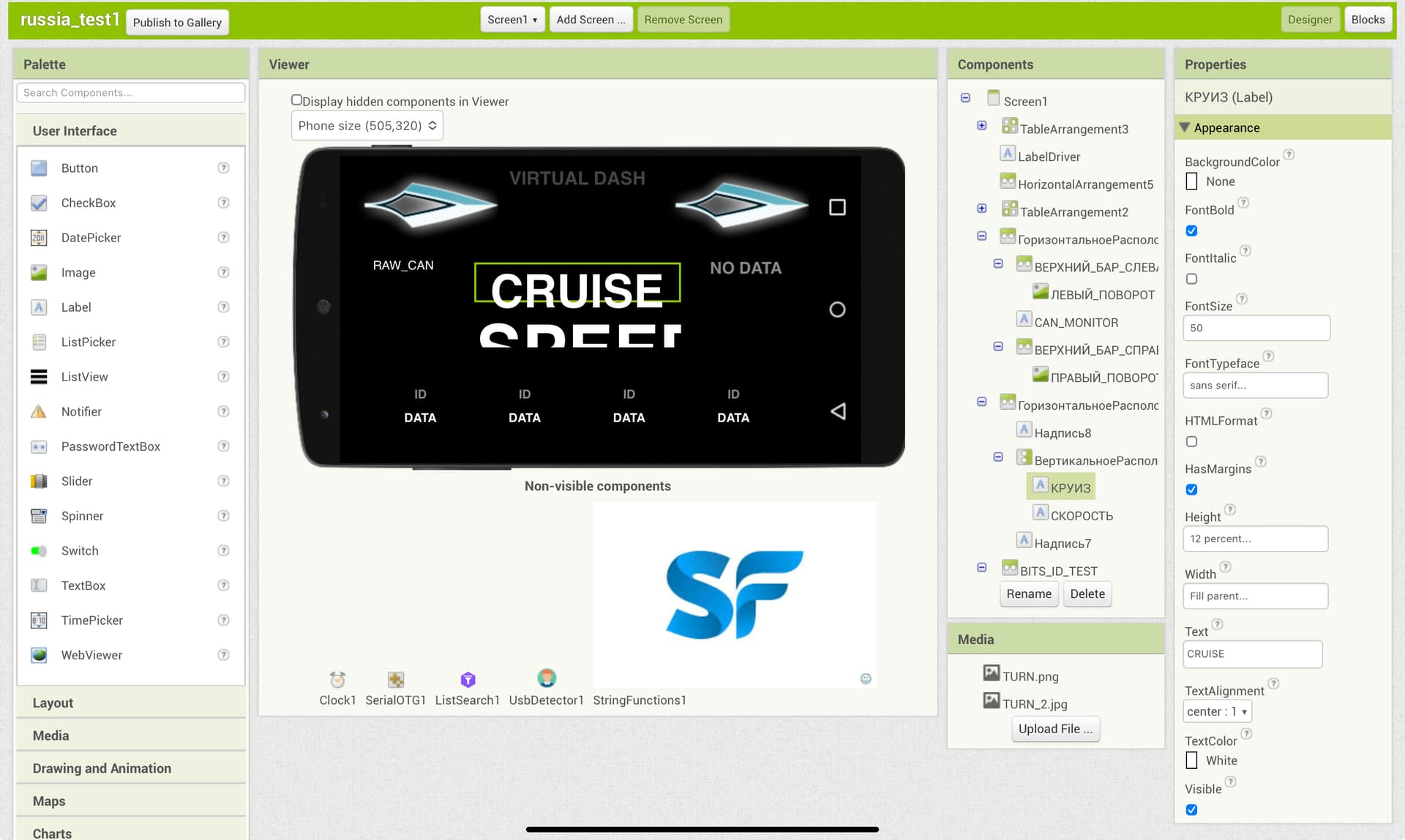This screenshot has width=1405, height=840.
Task: Click the UsbDetector1 component icon
Action: [546, 679]
